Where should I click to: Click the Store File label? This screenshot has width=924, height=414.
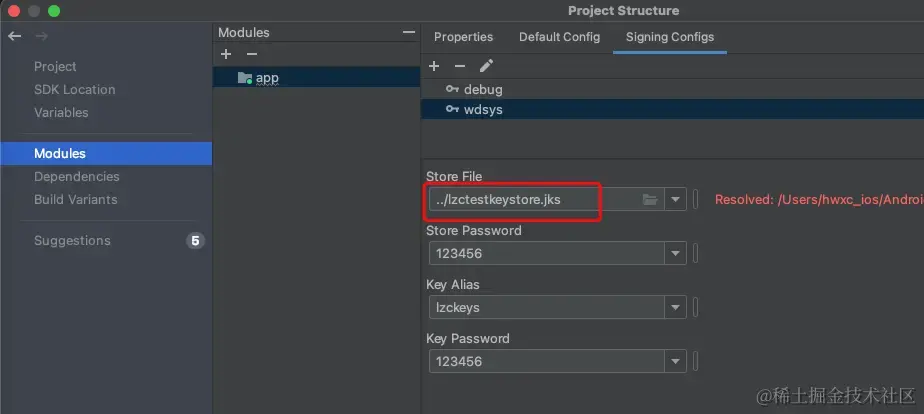pyautogui.click(x=454, y=176)
